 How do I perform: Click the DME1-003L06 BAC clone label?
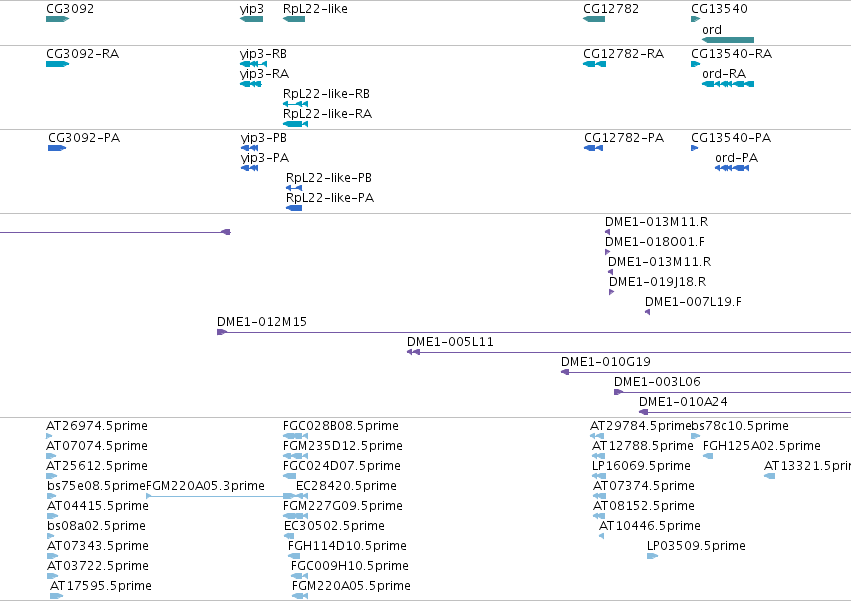pos(657,382)
